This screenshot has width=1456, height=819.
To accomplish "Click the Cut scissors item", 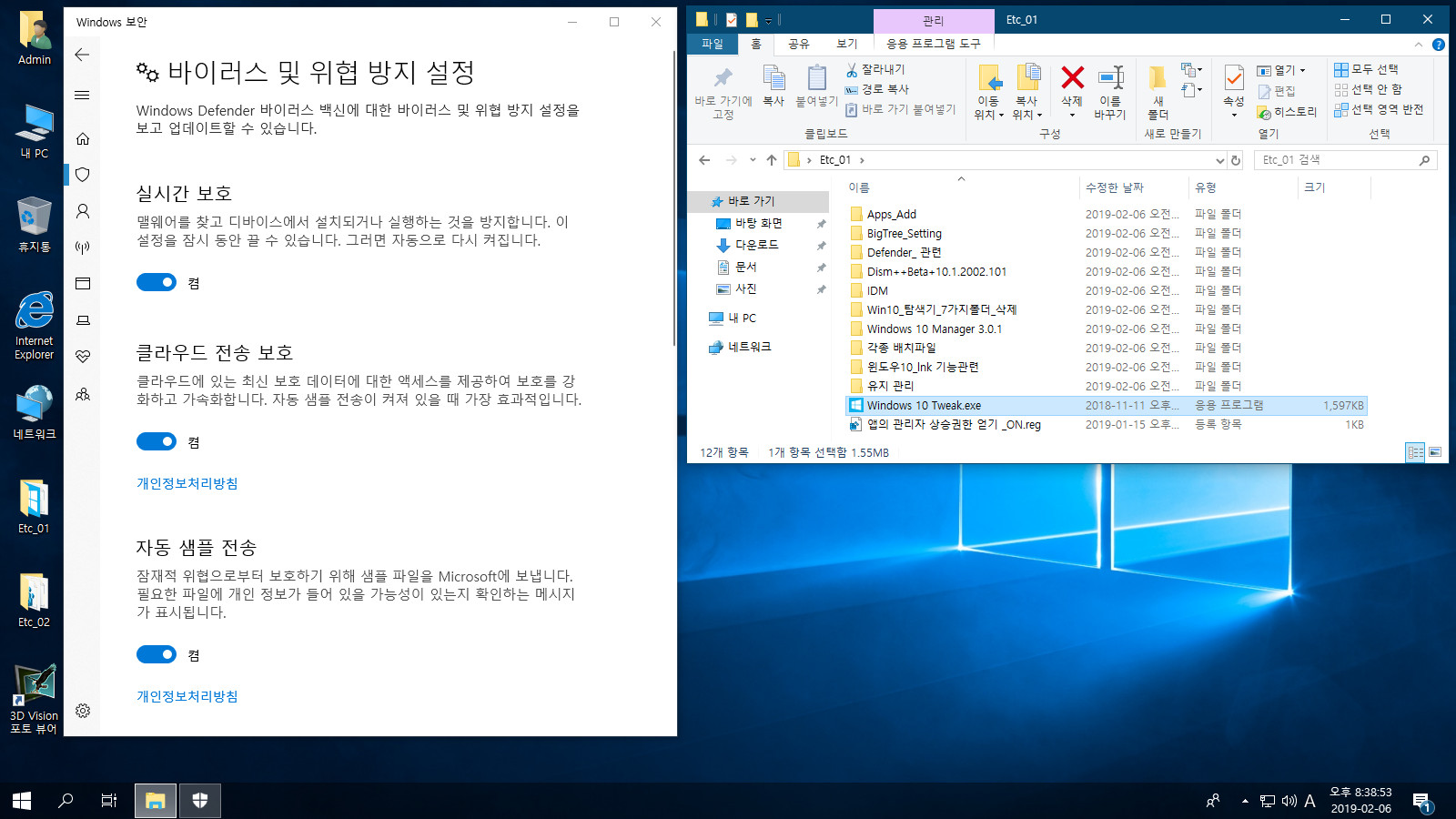I will click(x=875, y=69).
